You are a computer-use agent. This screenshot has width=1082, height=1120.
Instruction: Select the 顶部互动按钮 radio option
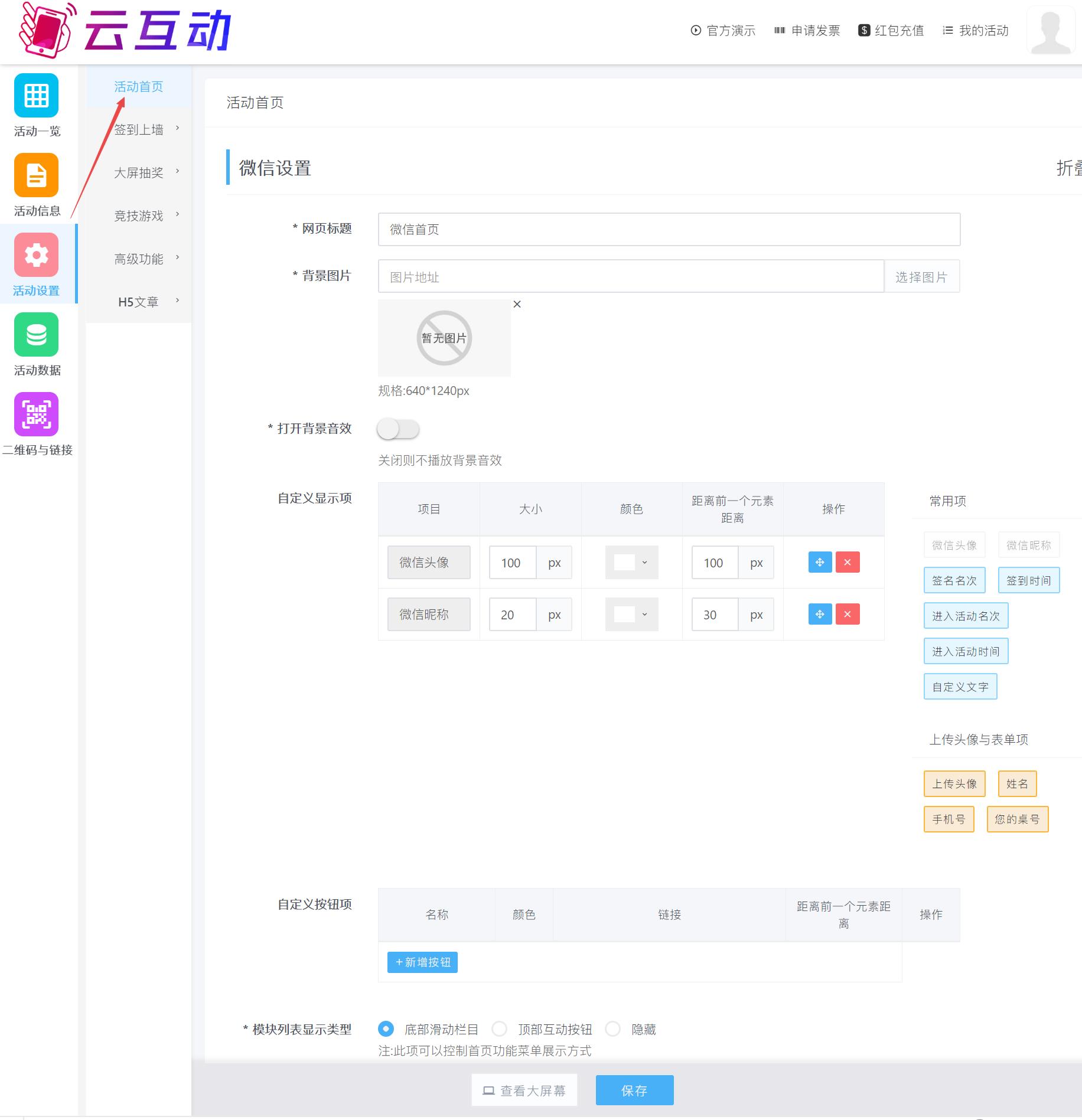[500, 1029]
